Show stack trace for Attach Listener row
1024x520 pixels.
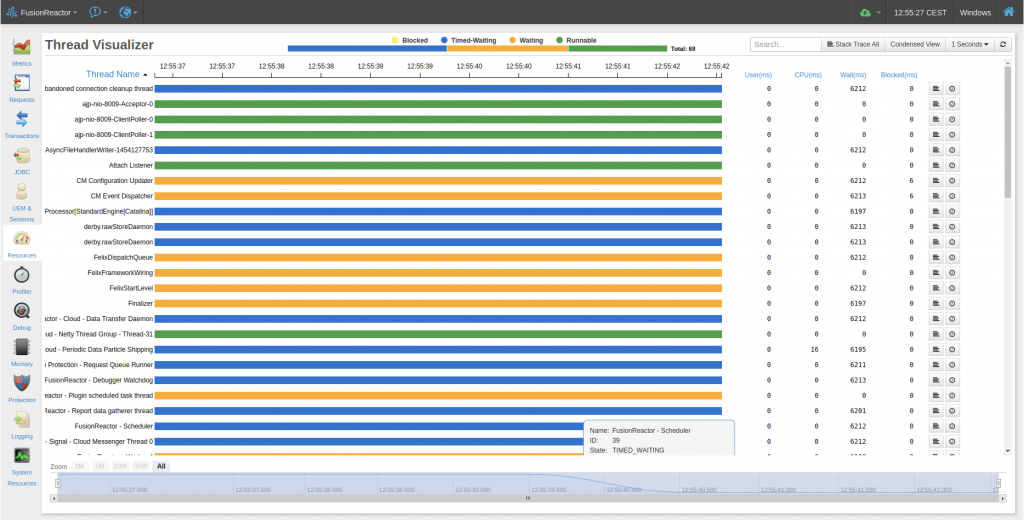click(936, 165)
